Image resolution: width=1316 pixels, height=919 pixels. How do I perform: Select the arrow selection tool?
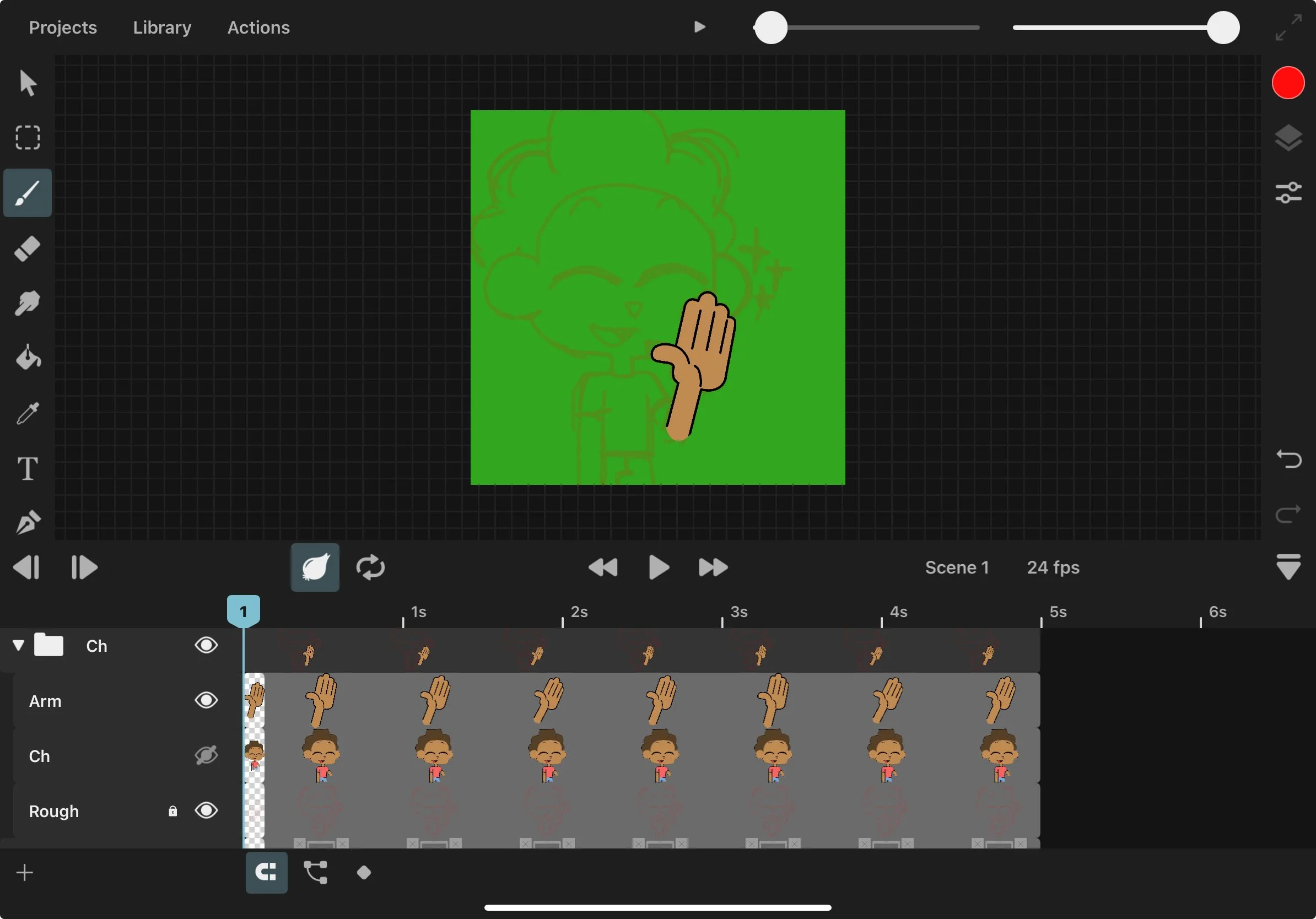[x=28, y=83]
